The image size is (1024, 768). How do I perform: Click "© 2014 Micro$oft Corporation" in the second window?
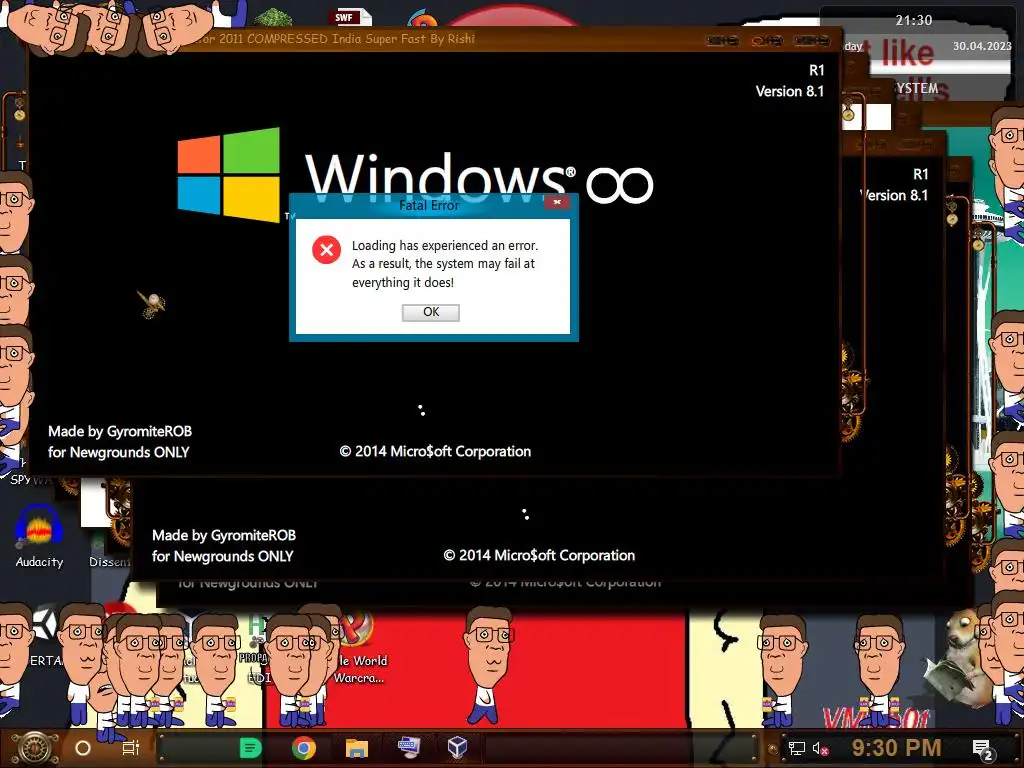[x=539, y=555]
